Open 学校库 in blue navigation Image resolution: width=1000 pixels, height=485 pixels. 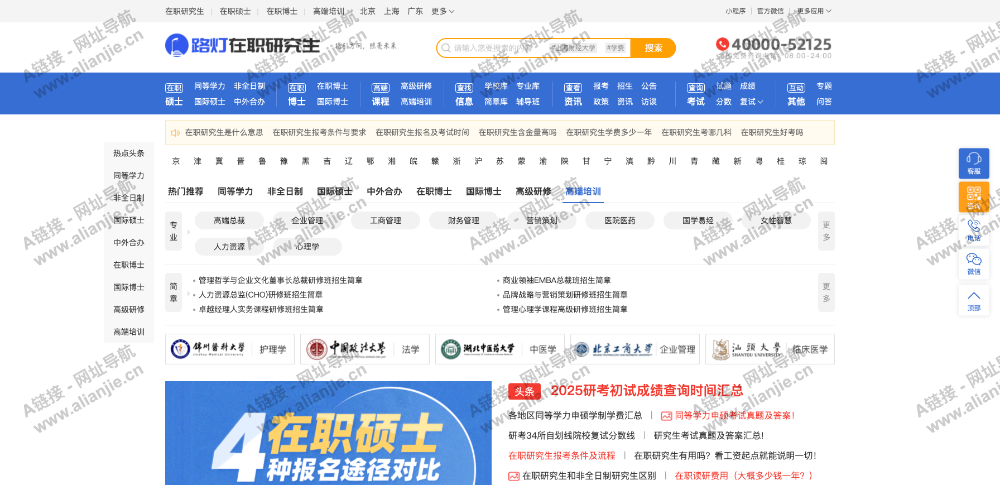[496, 86]
